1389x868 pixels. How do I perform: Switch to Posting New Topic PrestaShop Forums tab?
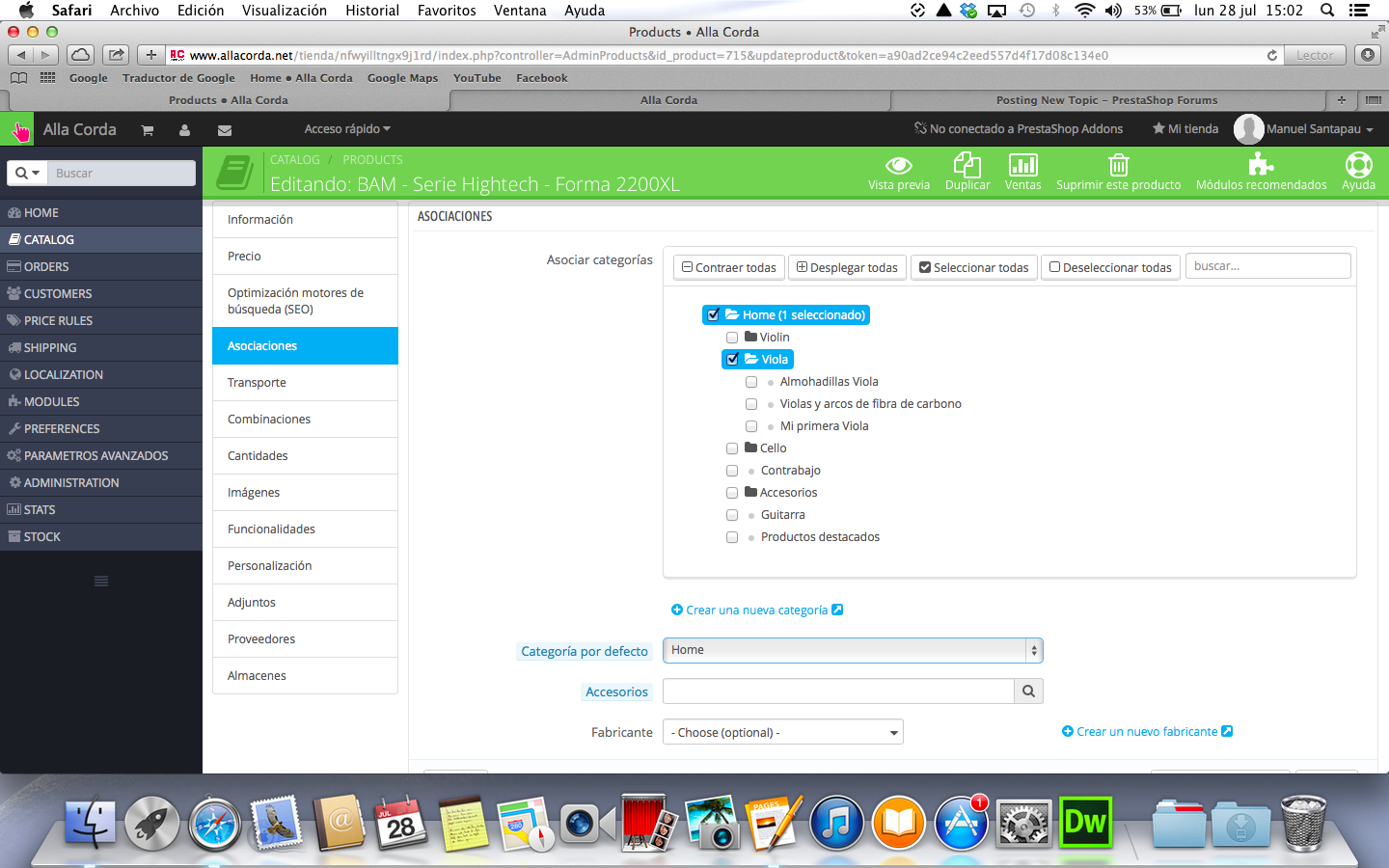(x=1106, y=100)
